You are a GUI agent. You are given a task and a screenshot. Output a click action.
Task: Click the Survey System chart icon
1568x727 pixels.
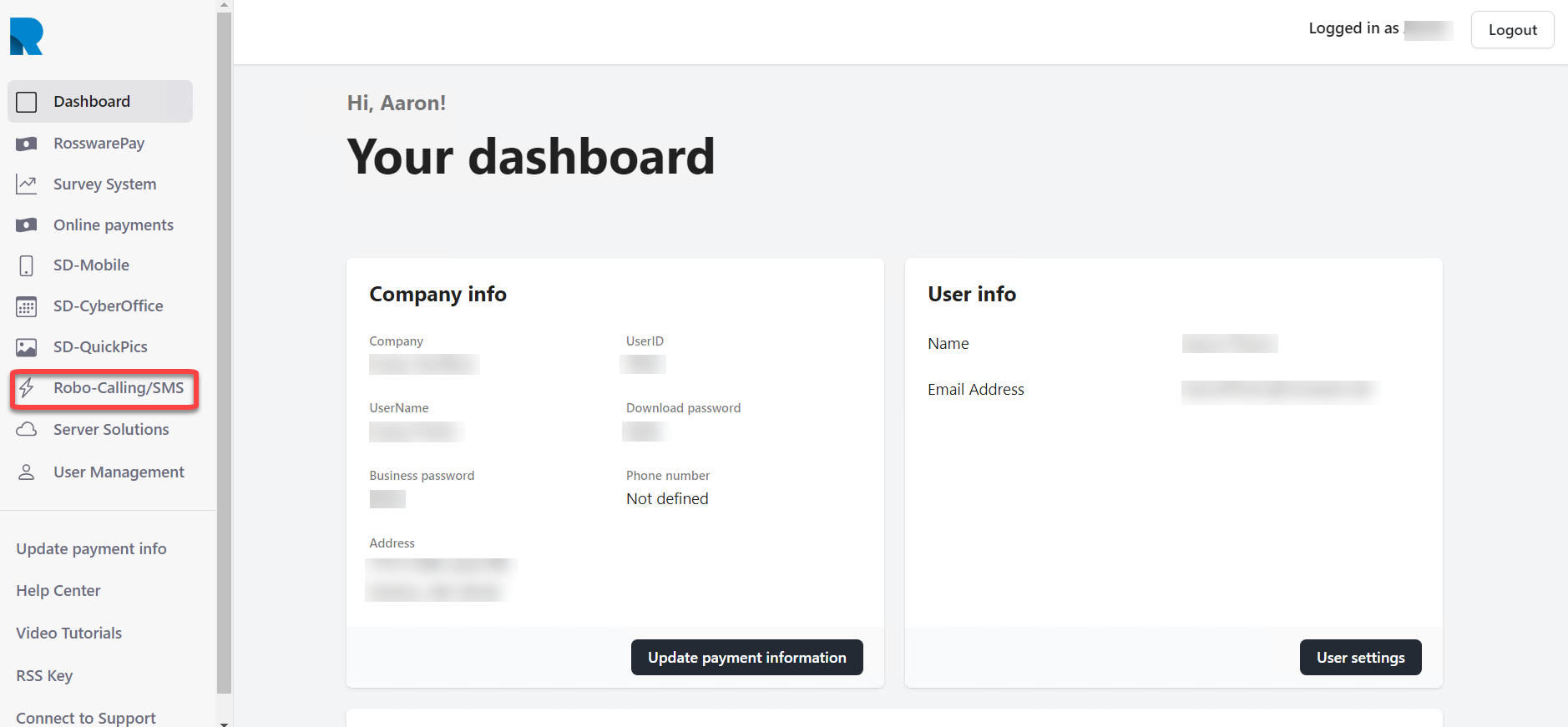[x=27, y=184]
